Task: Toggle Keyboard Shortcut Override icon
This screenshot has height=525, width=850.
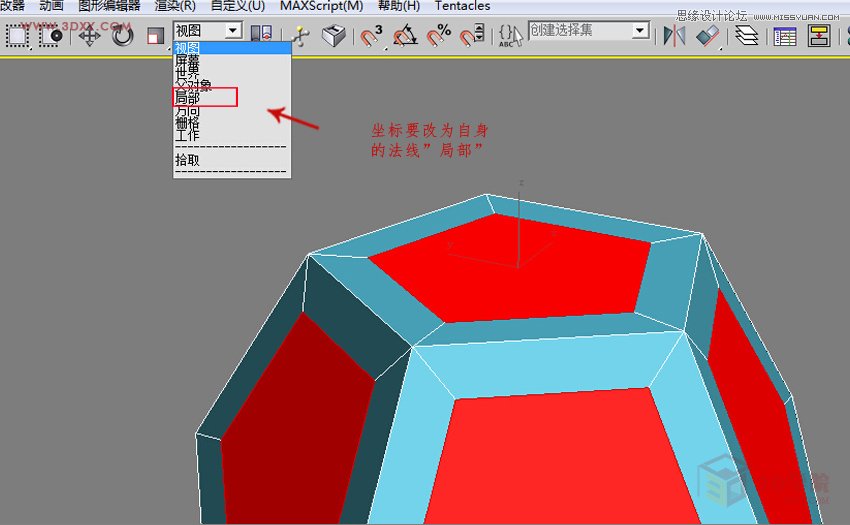Action: [333, 36]
